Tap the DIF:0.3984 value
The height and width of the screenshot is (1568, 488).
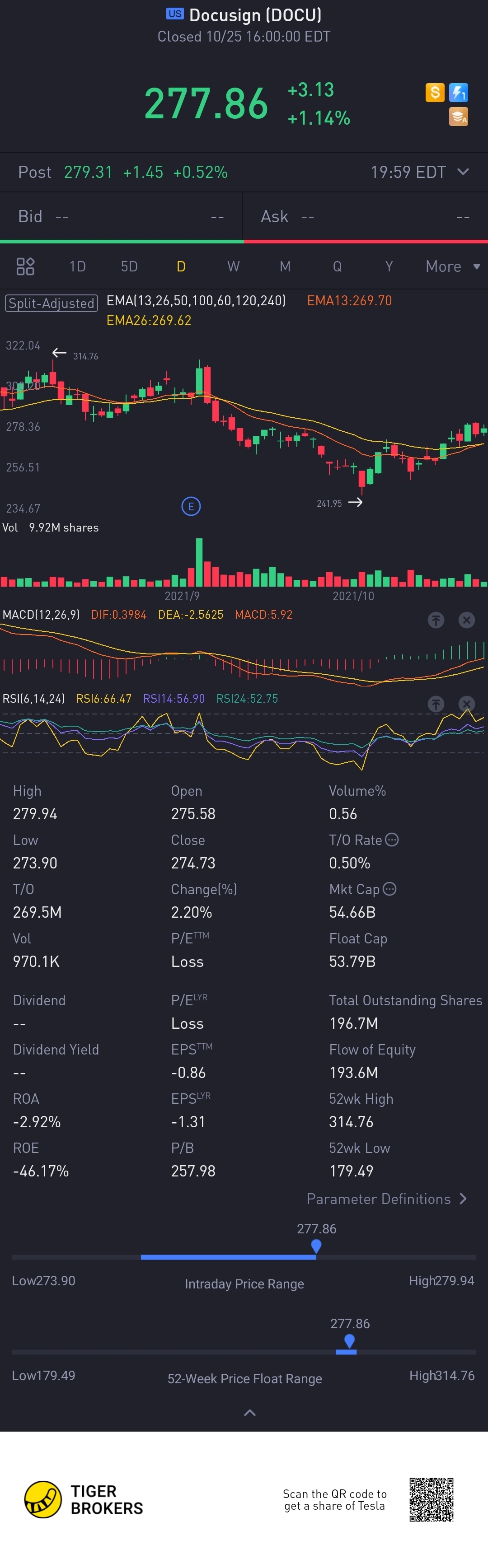tap(119, 615)
